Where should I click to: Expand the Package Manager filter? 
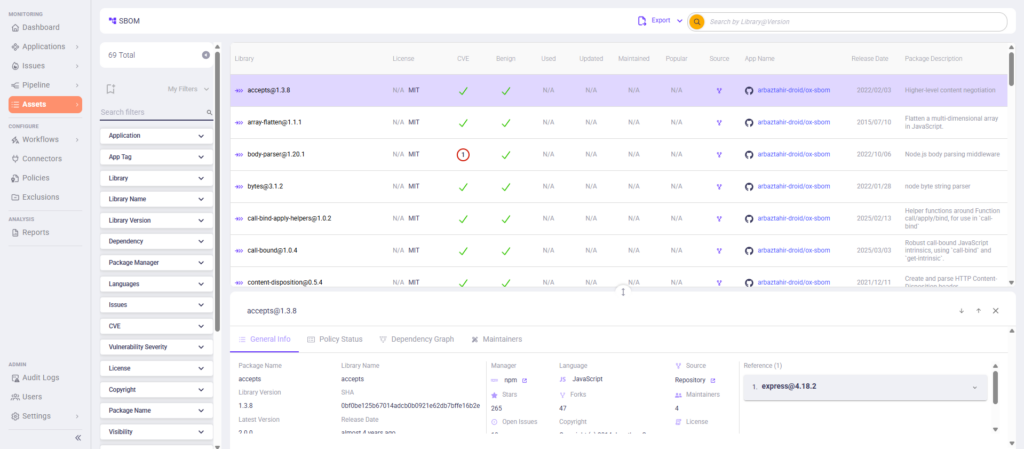click(157, 262)
